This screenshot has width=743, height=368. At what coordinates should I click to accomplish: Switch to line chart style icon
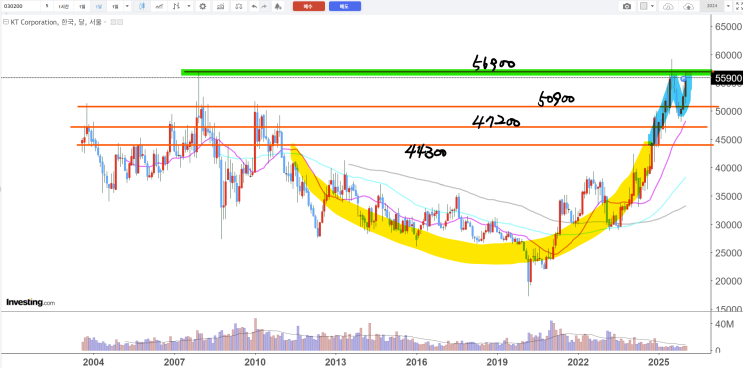coord(158,6)
